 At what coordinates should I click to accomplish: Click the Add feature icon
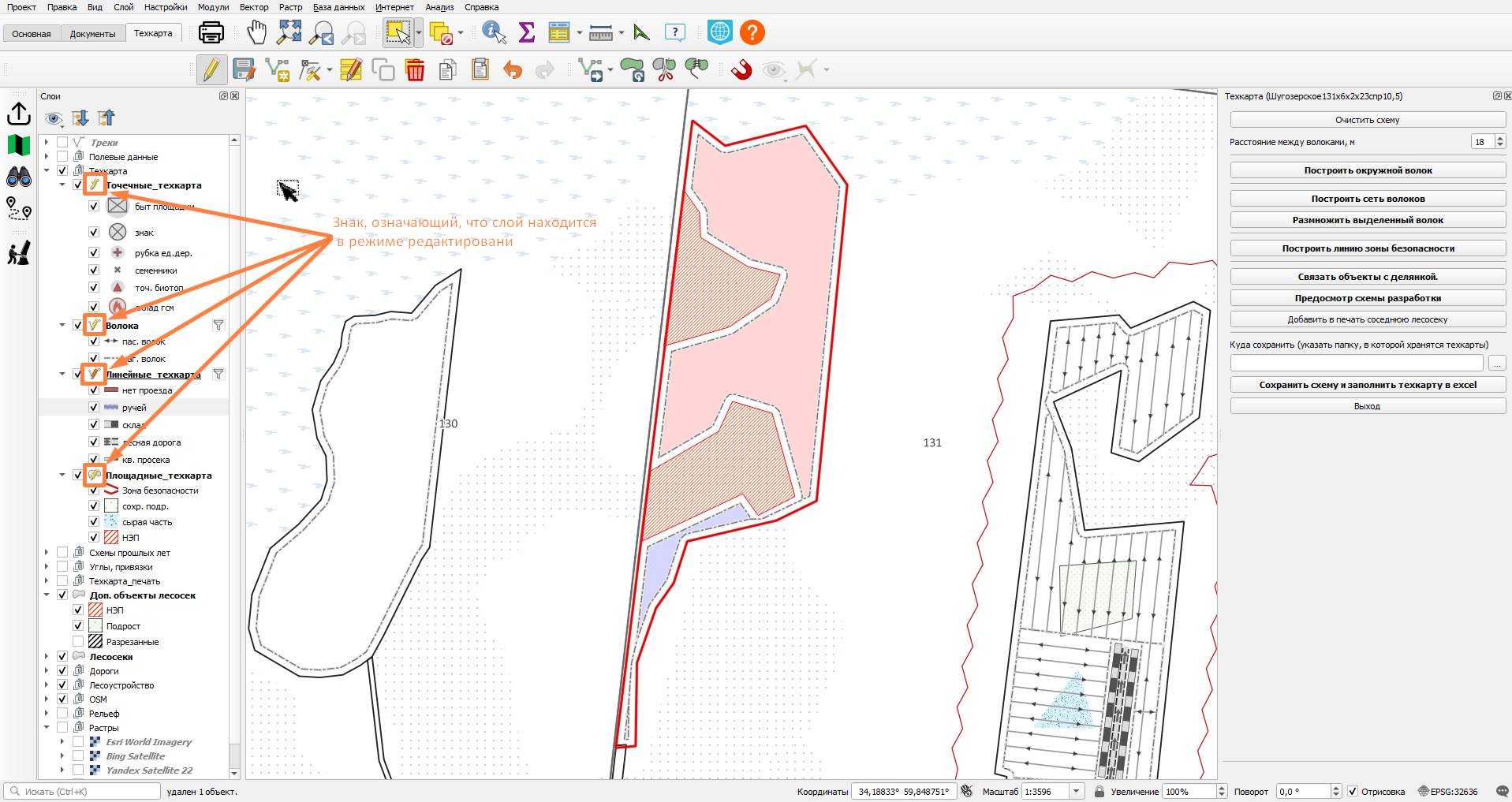tap(278, 70)
